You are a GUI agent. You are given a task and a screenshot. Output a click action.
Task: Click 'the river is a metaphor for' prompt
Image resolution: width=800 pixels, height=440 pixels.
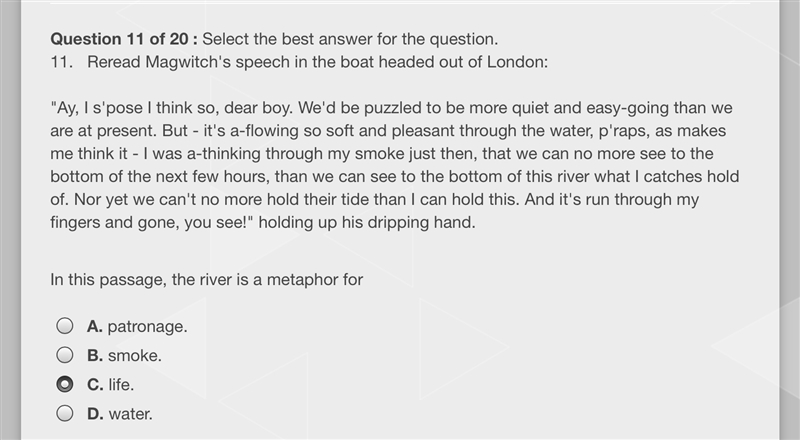pos(267,280)
